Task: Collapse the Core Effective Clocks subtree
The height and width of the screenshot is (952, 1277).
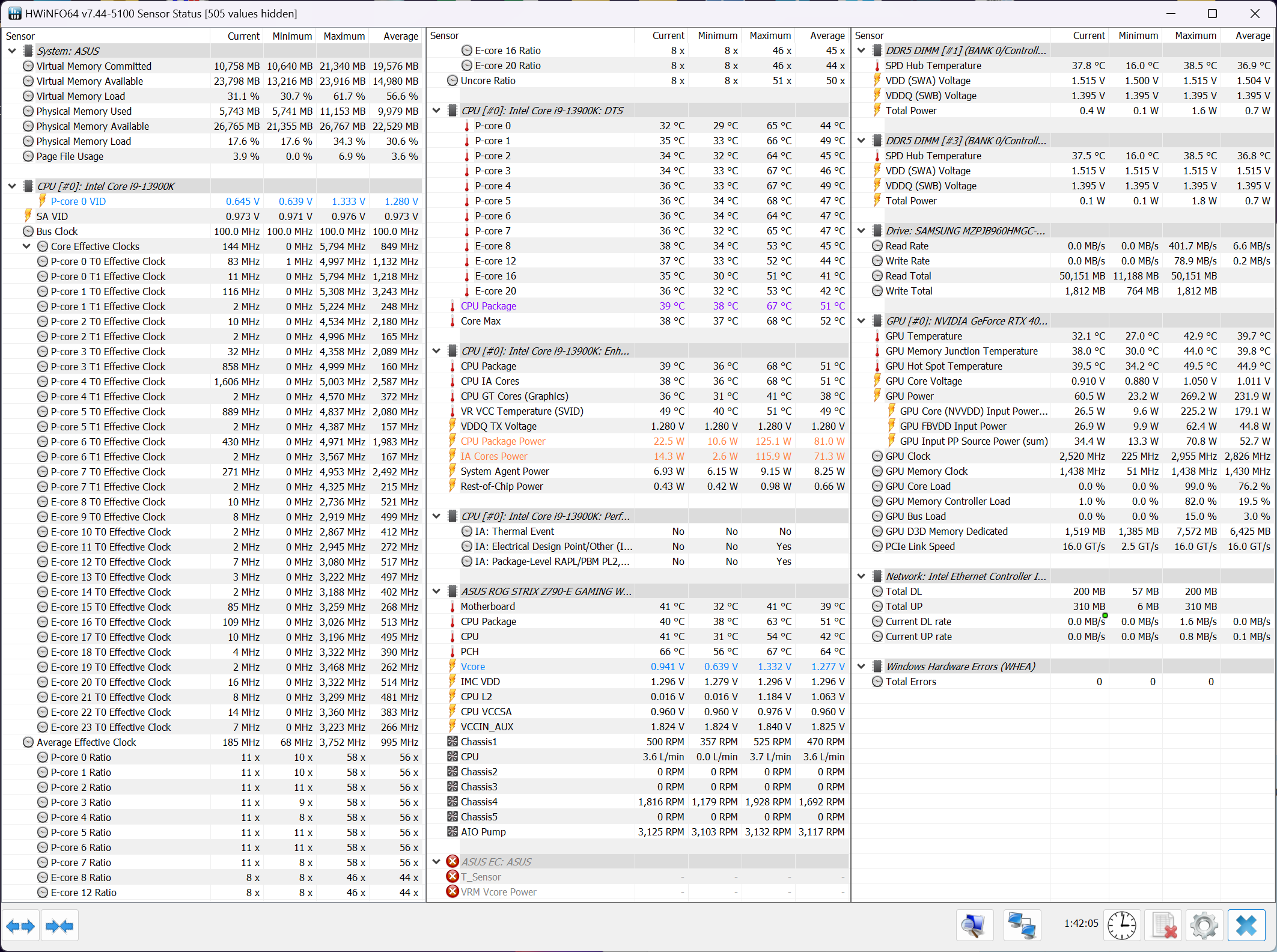Action: pyautogui.click(x=26, y=246)
